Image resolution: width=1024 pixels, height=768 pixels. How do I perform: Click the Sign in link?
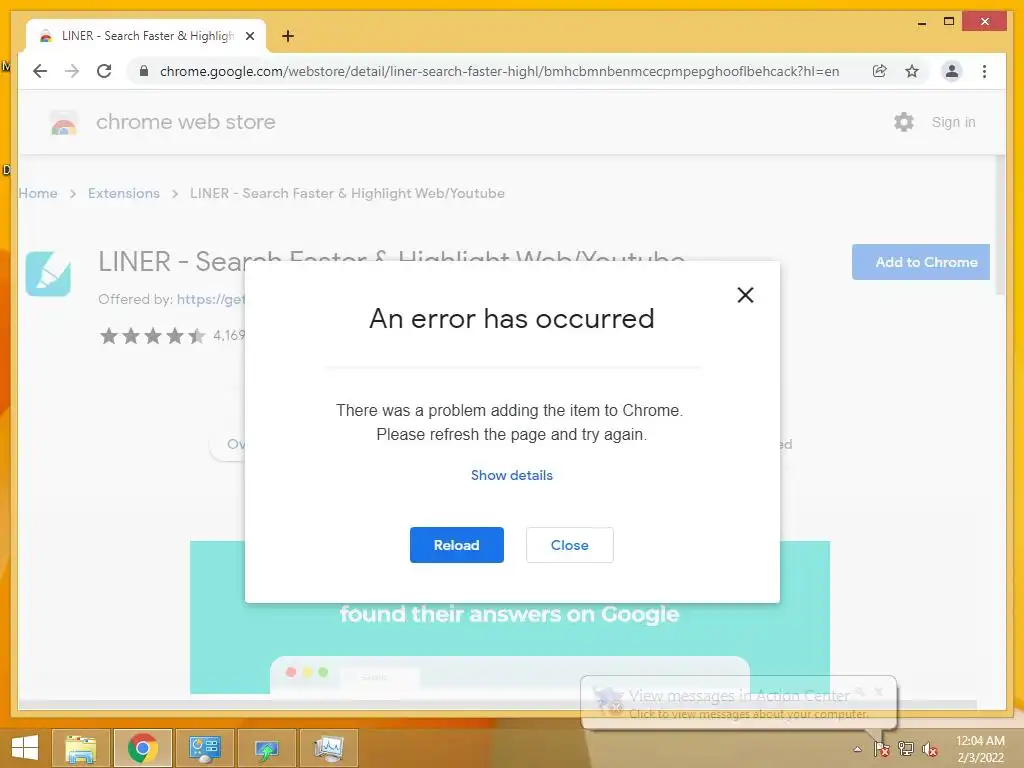pyautogui.click(x=953, y=122)
